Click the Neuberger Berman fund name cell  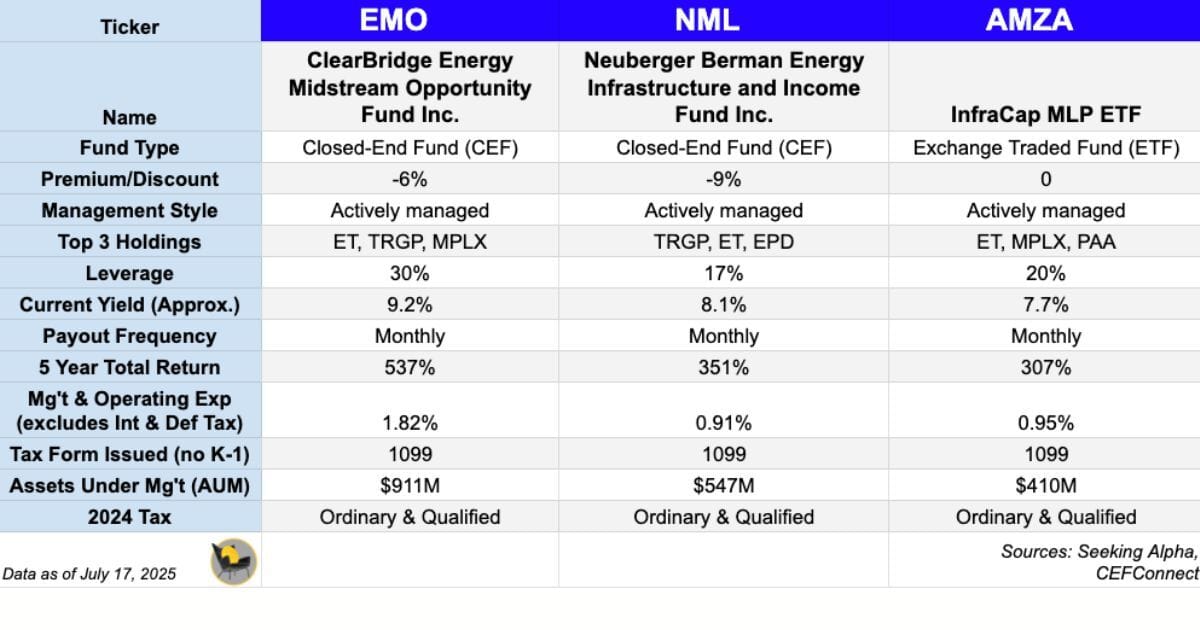point(723,88)
